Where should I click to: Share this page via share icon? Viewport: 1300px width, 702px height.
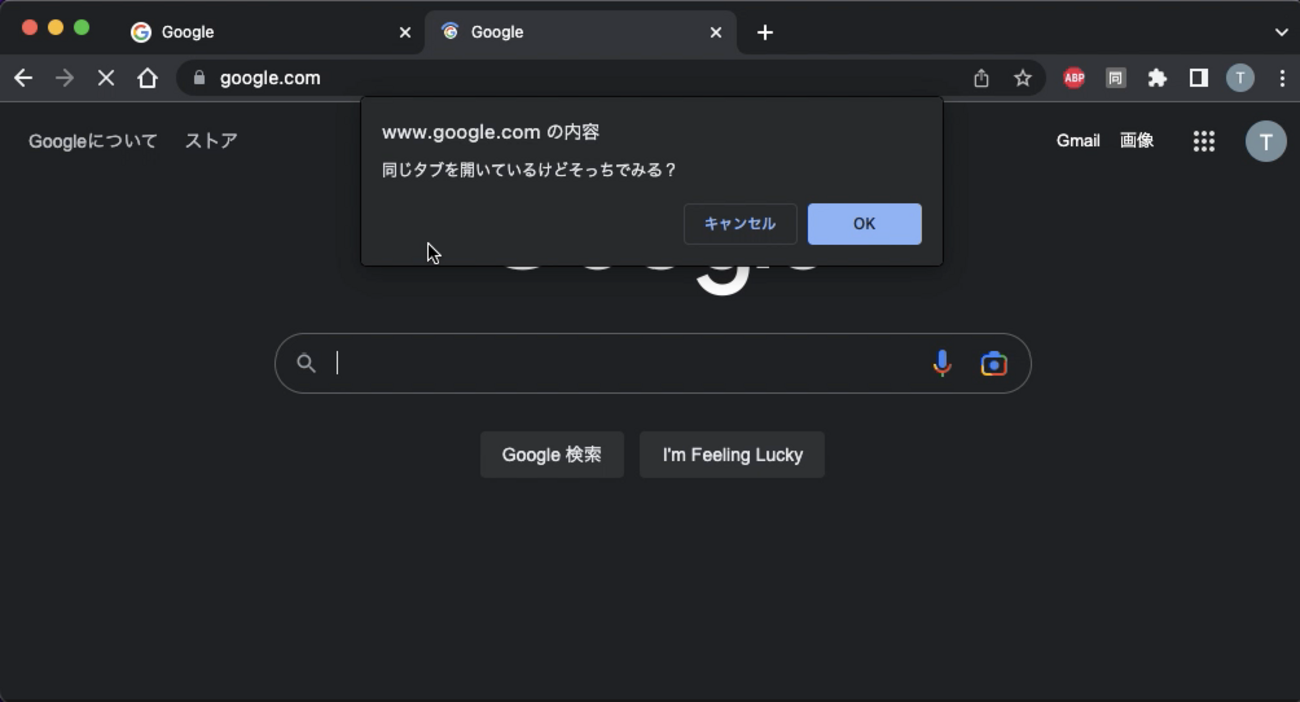click(x=981, y=78)
